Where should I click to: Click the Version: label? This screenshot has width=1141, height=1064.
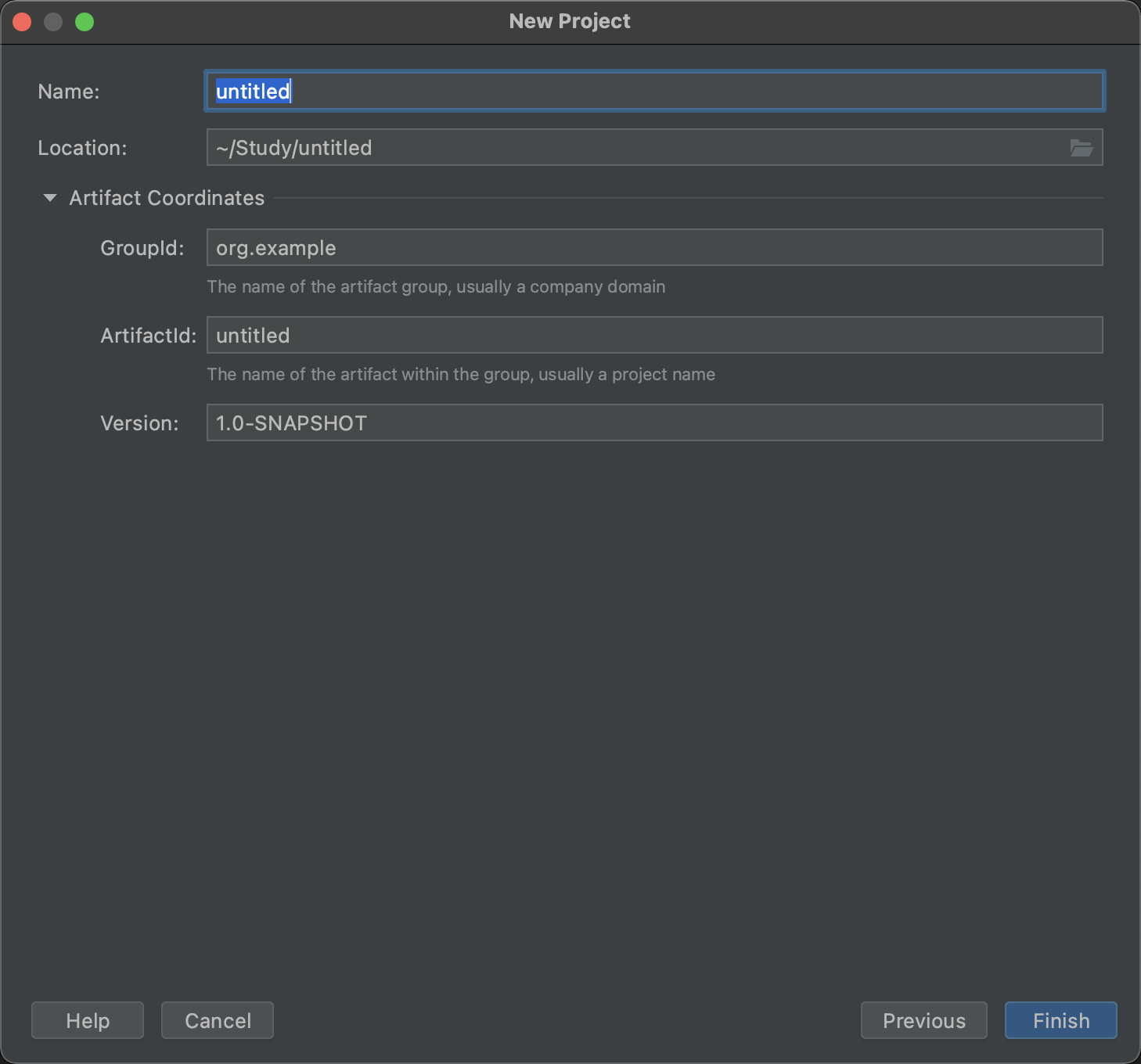tap(139, 423)
